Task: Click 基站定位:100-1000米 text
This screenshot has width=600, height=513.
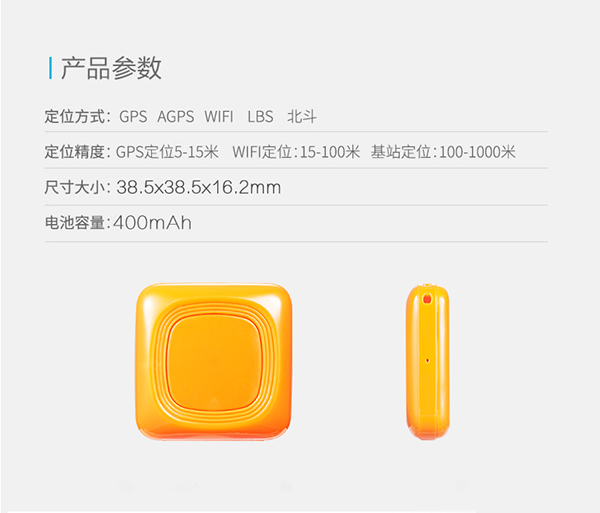Action: click(443, 152)
